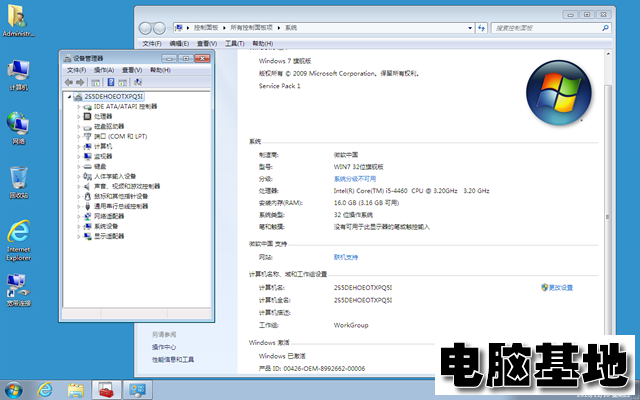Click the WorkGroup value text

(x=351, y=325)
